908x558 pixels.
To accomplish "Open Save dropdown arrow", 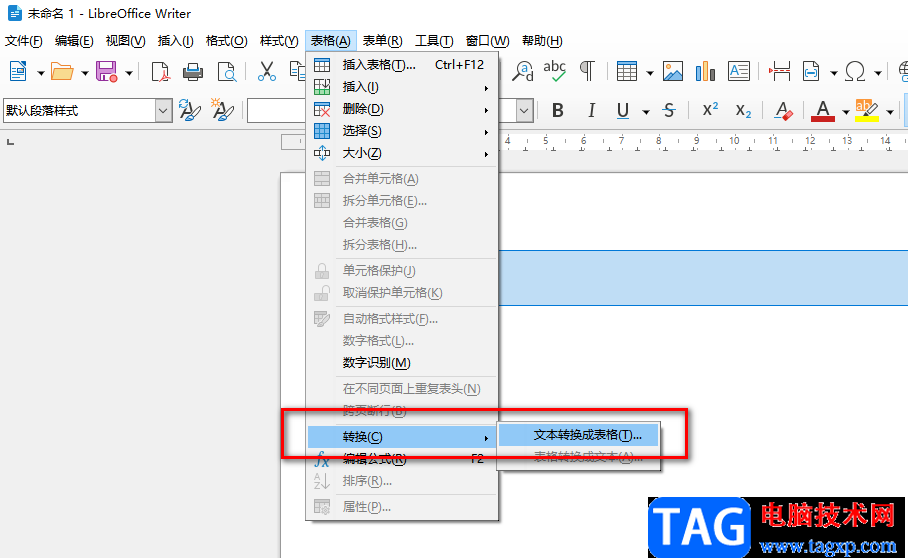I will click(x=129, y=73).
